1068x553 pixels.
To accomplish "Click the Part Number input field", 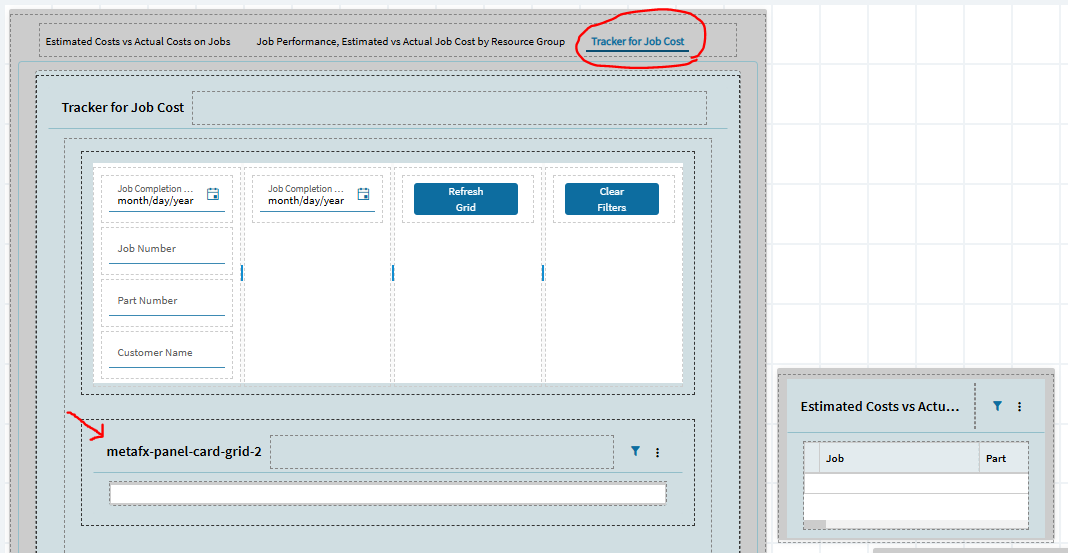I will tap(167, 302).
